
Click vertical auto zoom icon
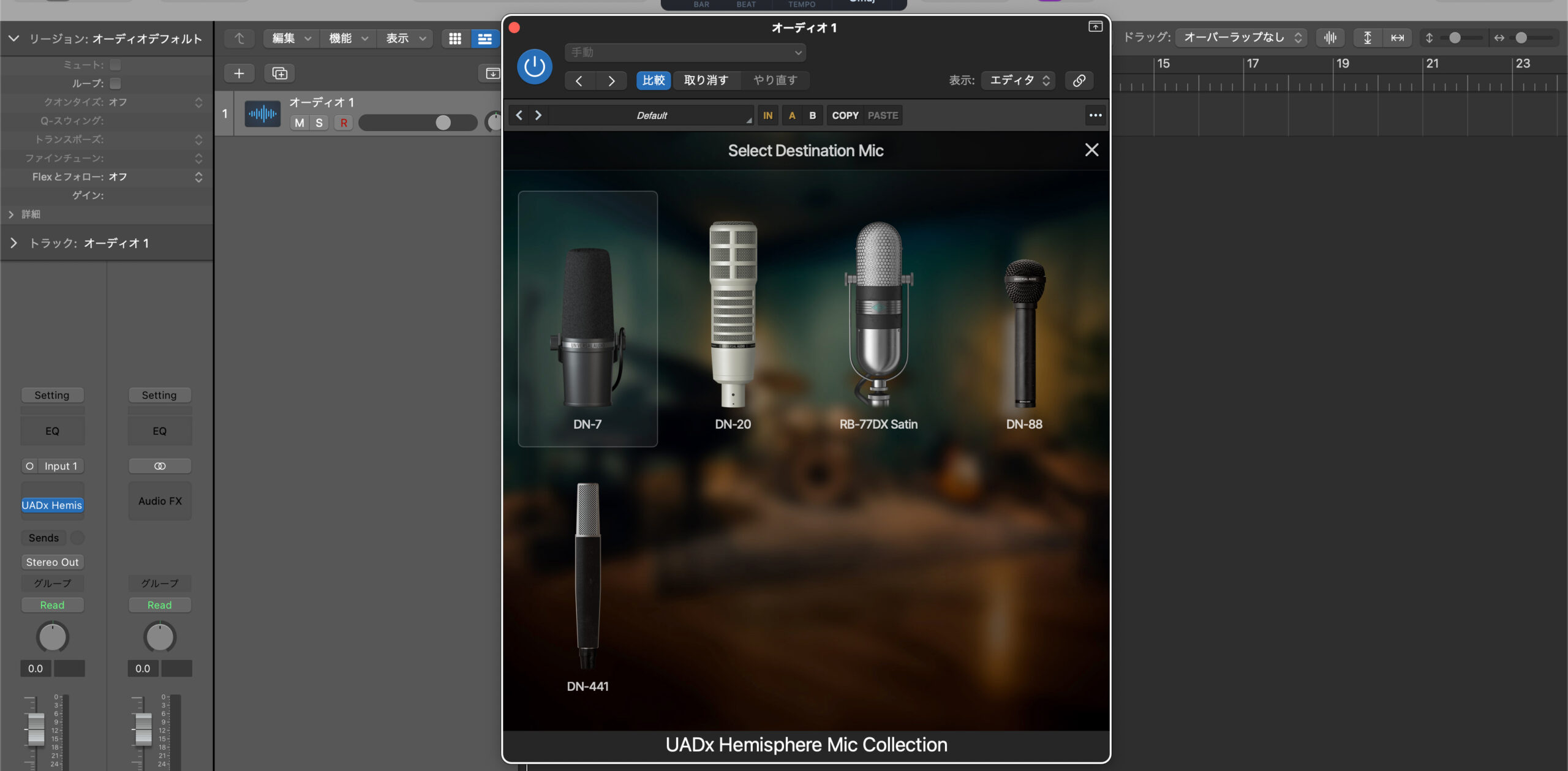tap(1367, 38)
